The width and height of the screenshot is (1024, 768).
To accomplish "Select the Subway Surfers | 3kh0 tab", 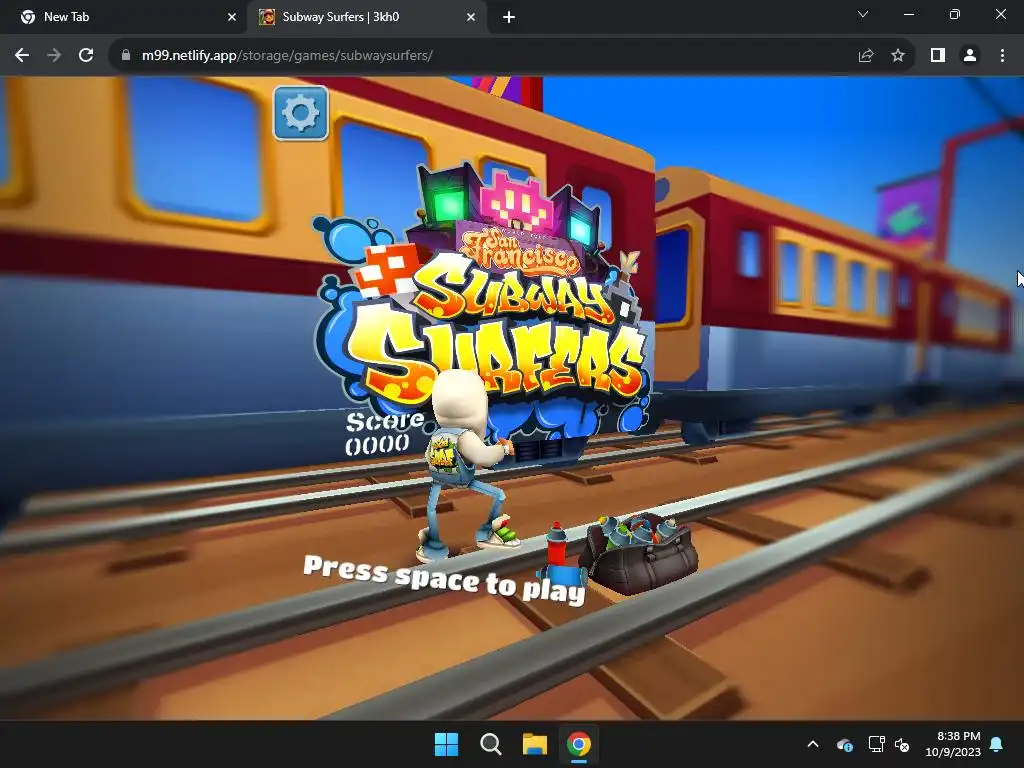I will (x=367, y=17).
